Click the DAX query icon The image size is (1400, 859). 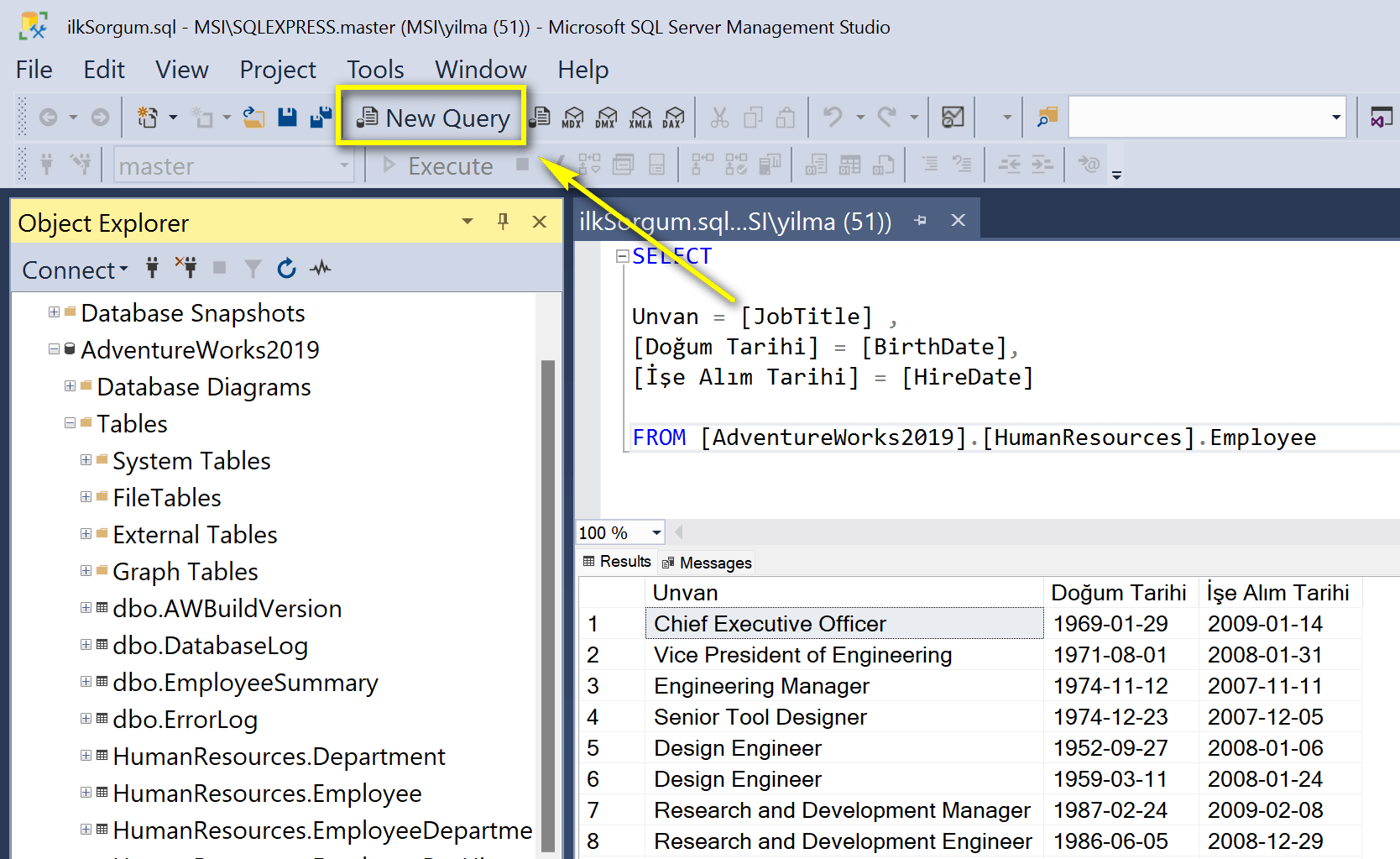pos(673,117)
